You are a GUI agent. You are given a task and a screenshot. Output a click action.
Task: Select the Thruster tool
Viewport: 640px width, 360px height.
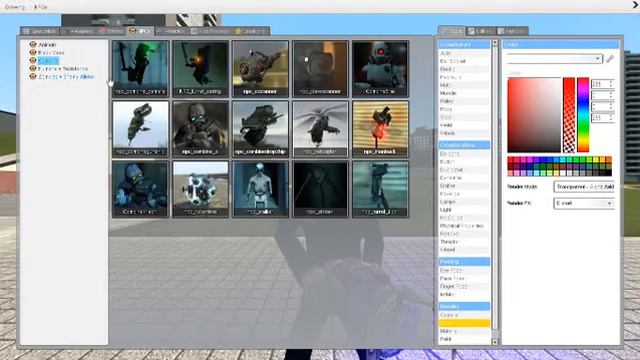pos(464,242)
